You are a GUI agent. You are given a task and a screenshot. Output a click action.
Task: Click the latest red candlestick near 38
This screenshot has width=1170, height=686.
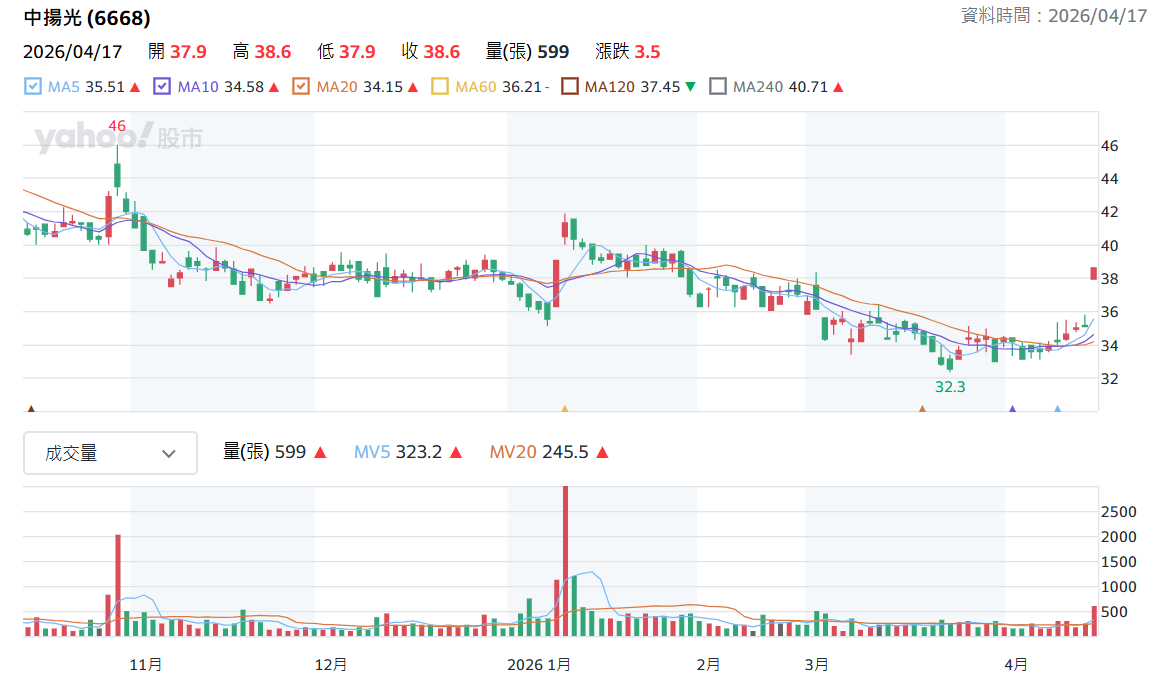click(1094, 274)
